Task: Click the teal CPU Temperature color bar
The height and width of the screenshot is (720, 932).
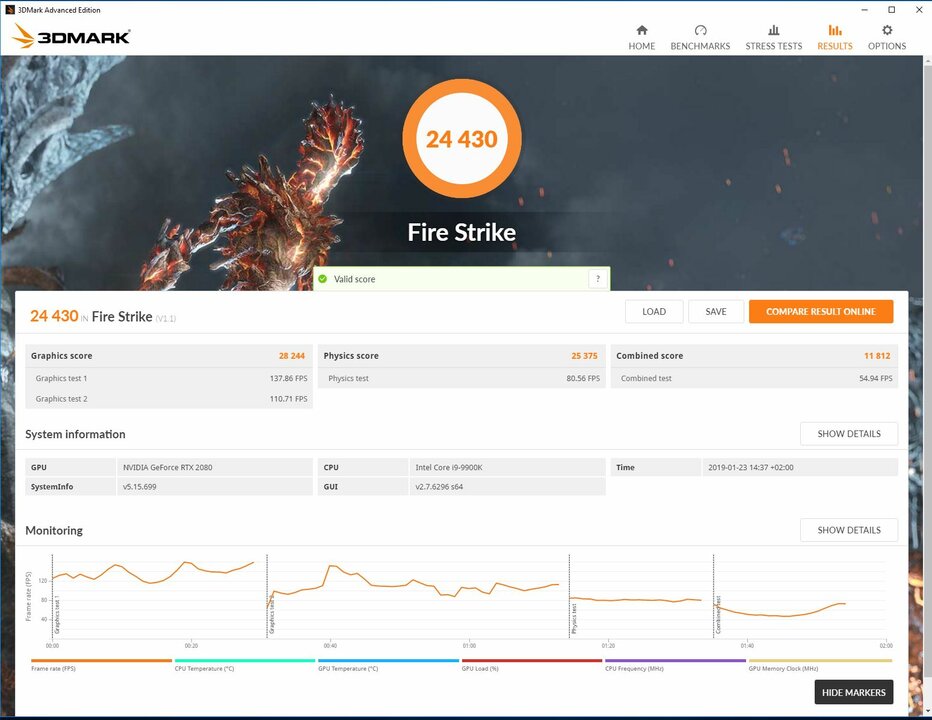Action: pyautogui.click(x=244, y=661)
